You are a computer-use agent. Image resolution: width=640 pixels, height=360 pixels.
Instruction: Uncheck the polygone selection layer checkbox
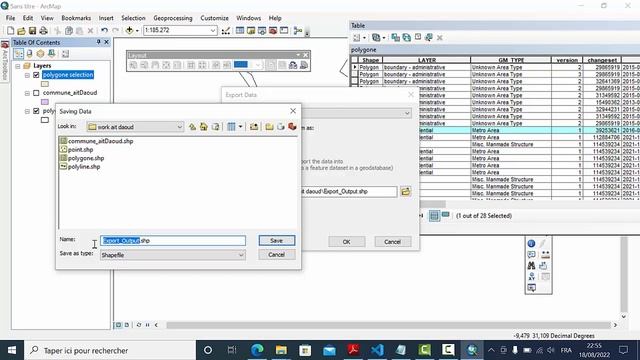(36, 75)
